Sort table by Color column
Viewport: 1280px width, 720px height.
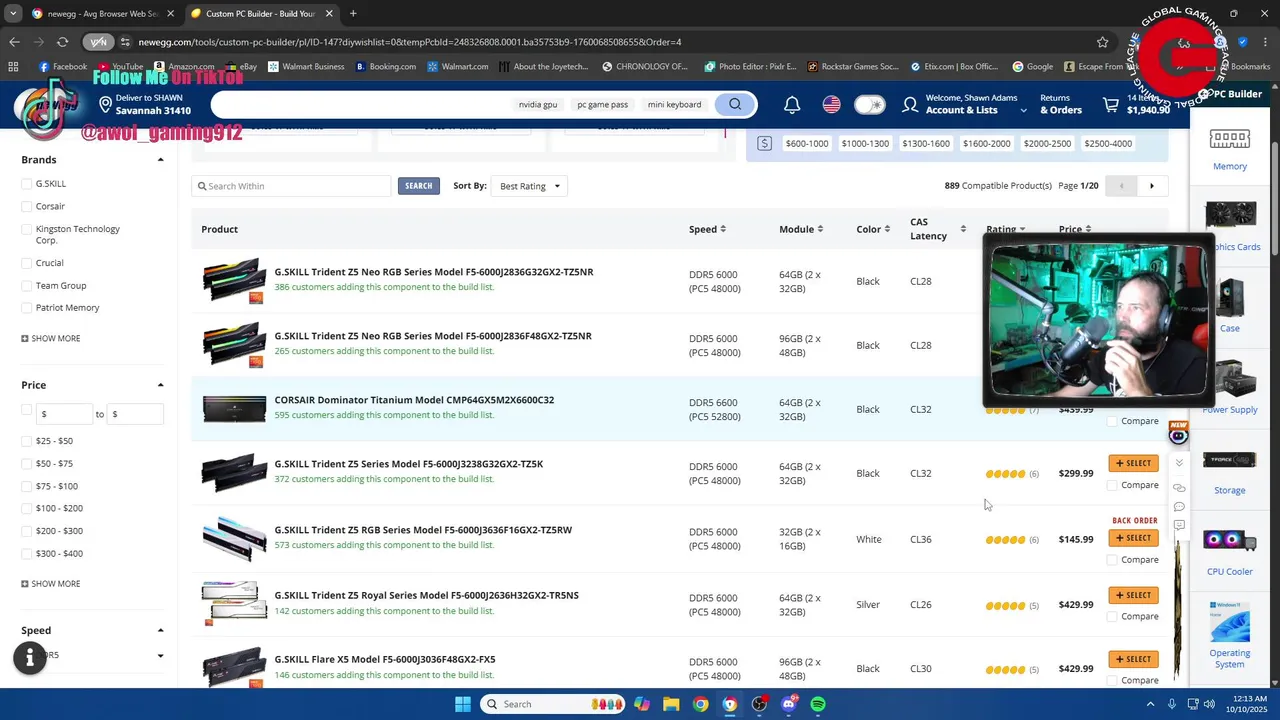[873, 229]
